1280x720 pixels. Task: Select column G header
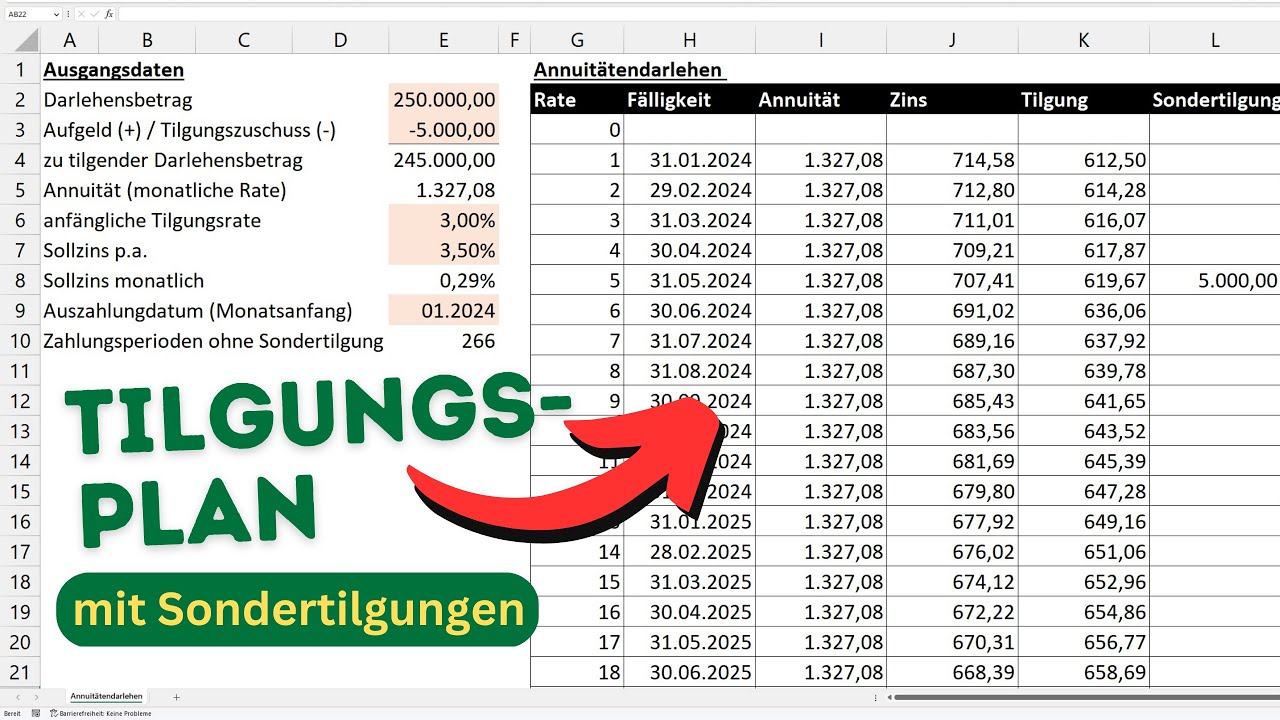click(577, 40)
